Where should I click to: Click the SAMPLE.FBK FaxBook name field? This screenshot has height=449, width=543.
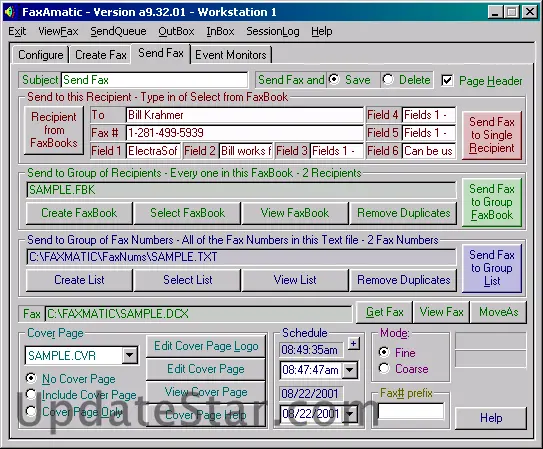[x=241, y=190]
